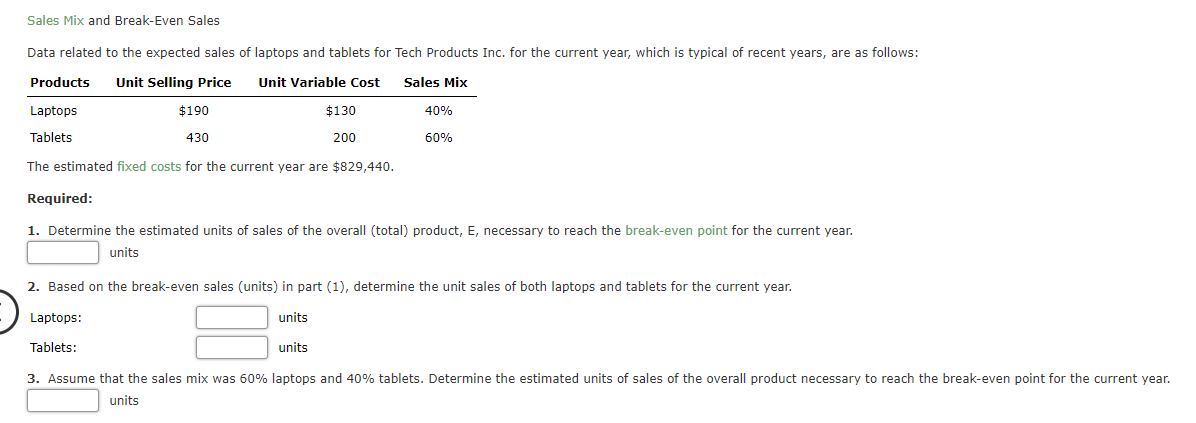
Task: Click the fixed costs glossary link
Action: (150, 166)
